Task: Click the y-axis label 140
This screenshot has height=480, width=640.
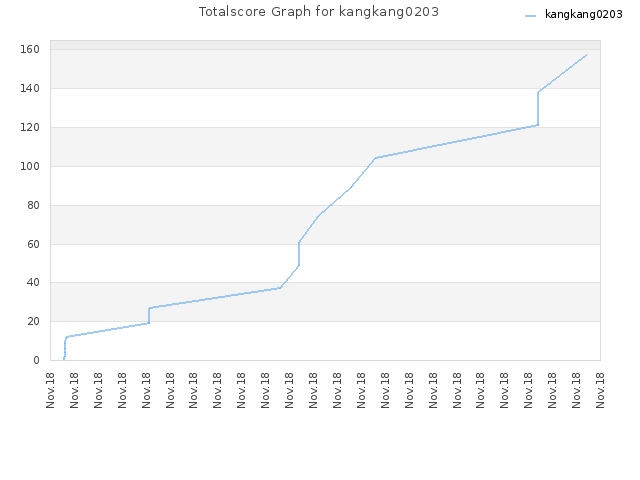Action: coord(30,88)
